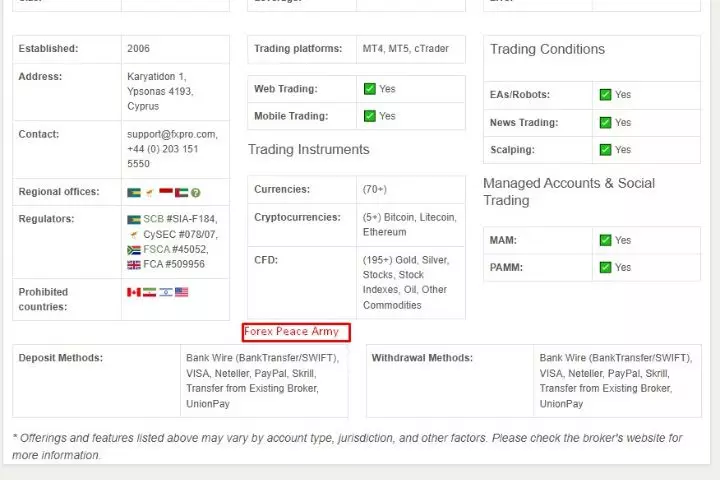Image resolution: width=720 pixels, height=480 pixels.
Task: Click the address Karyatidon 1, Ypsonas 4193
Action: pos(160,84)
